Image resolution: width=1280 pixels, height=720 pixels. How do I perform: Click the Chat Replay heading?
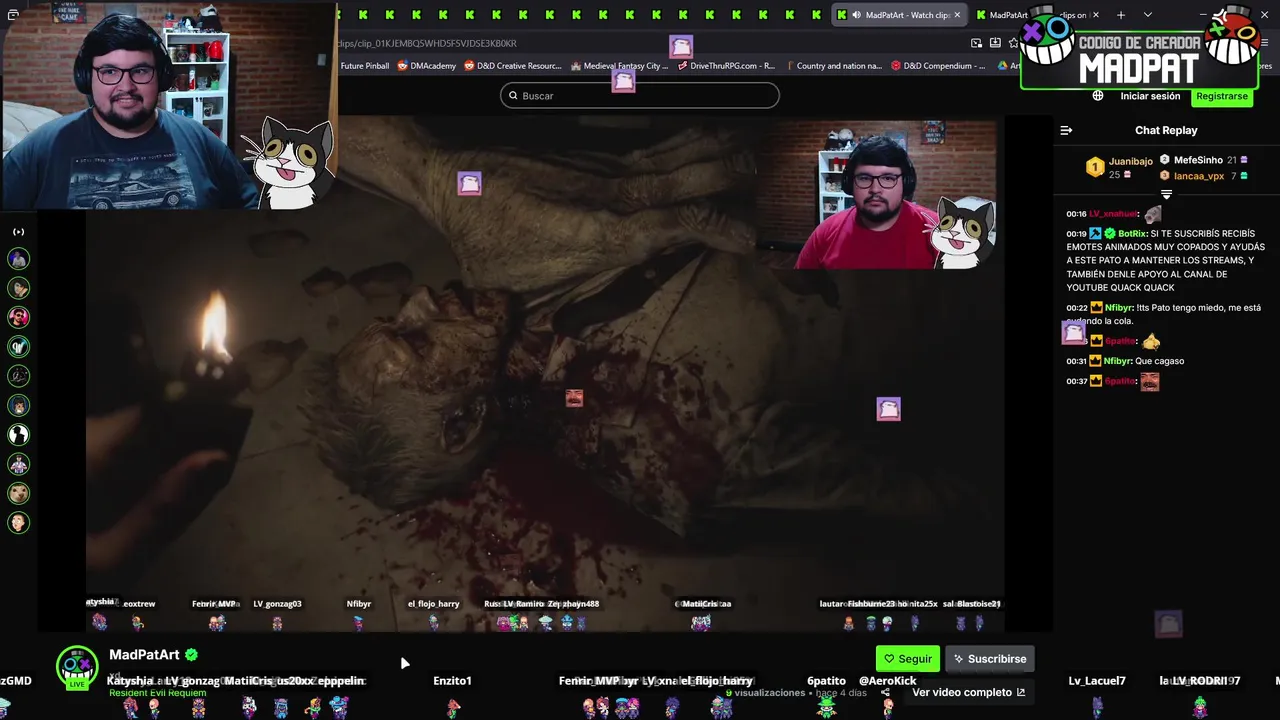pyautogui.click(x=1166, y=130)
